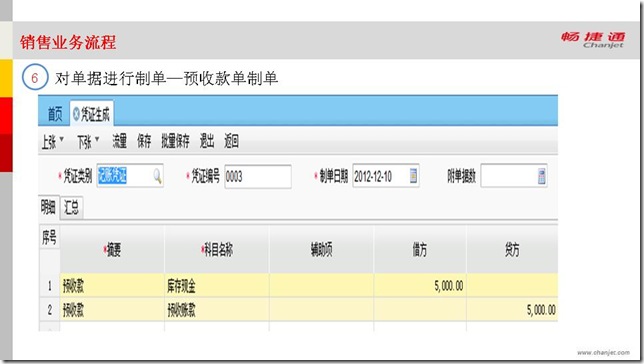Select row number 2 in the 序号 column
The width and height of the screenshot is (644, 364).
pyautogui.click(x=50, y=309)
